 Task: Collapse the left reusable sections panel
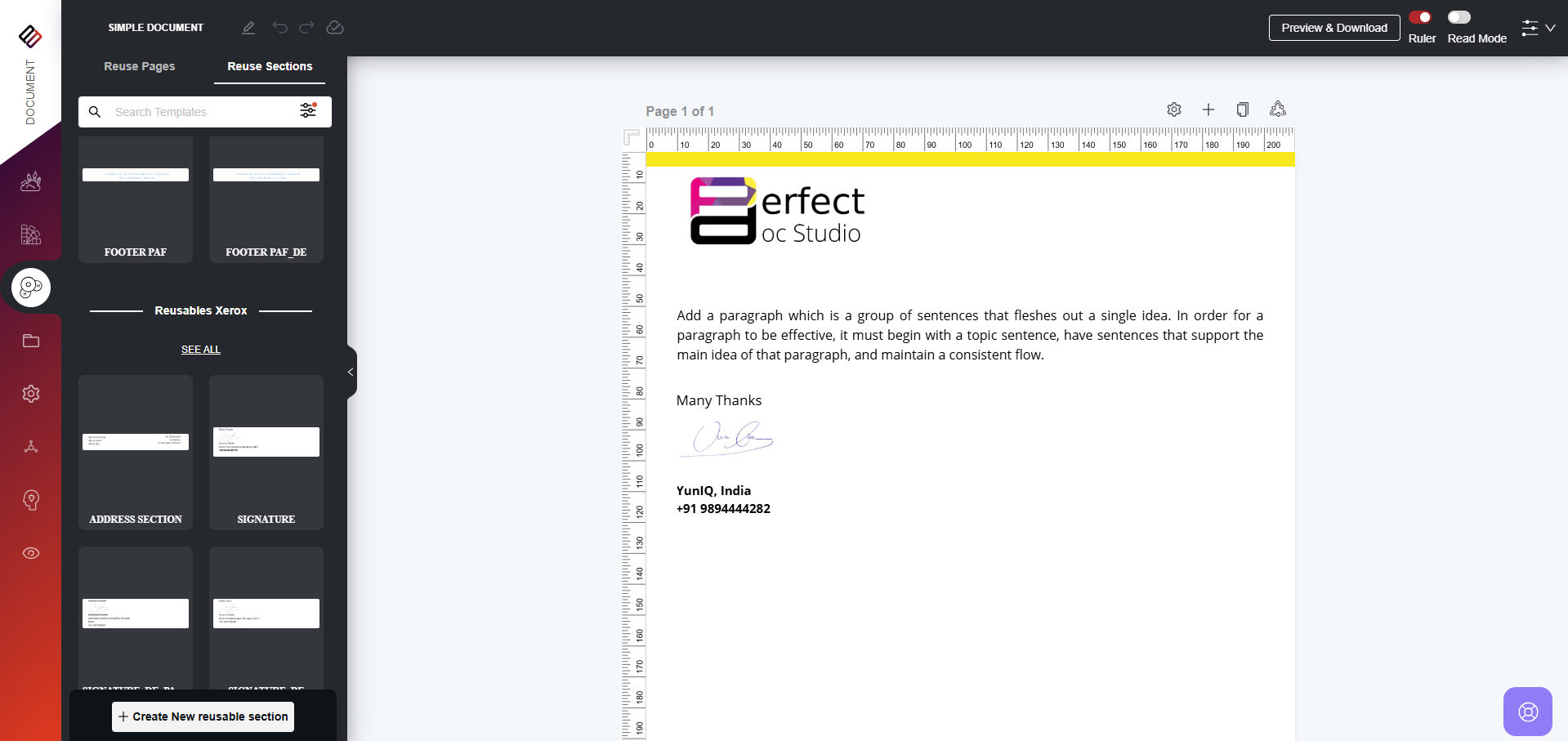351,373
